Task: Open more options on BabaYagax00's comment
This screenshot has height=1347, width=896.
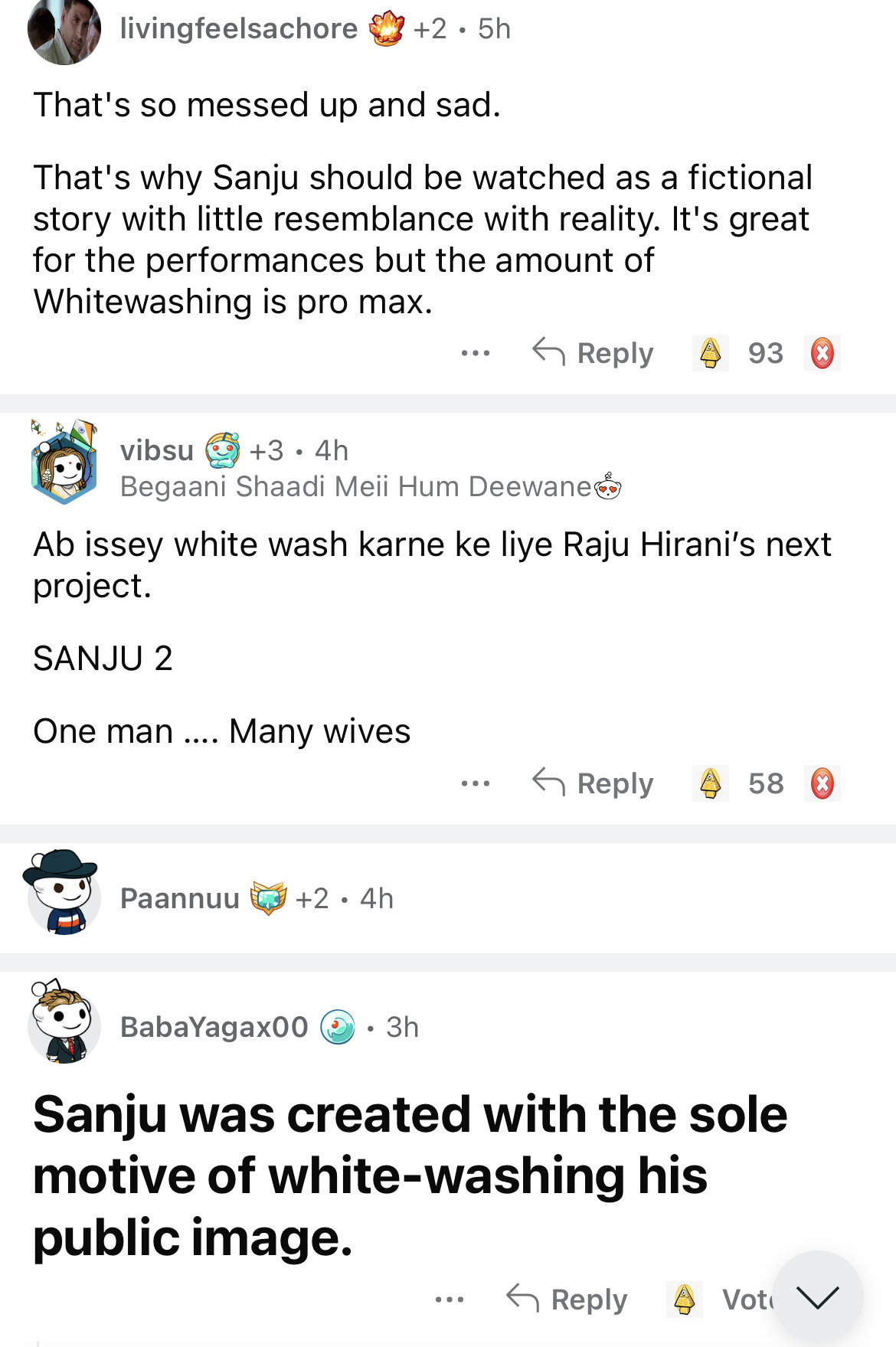Action: 450,1300
